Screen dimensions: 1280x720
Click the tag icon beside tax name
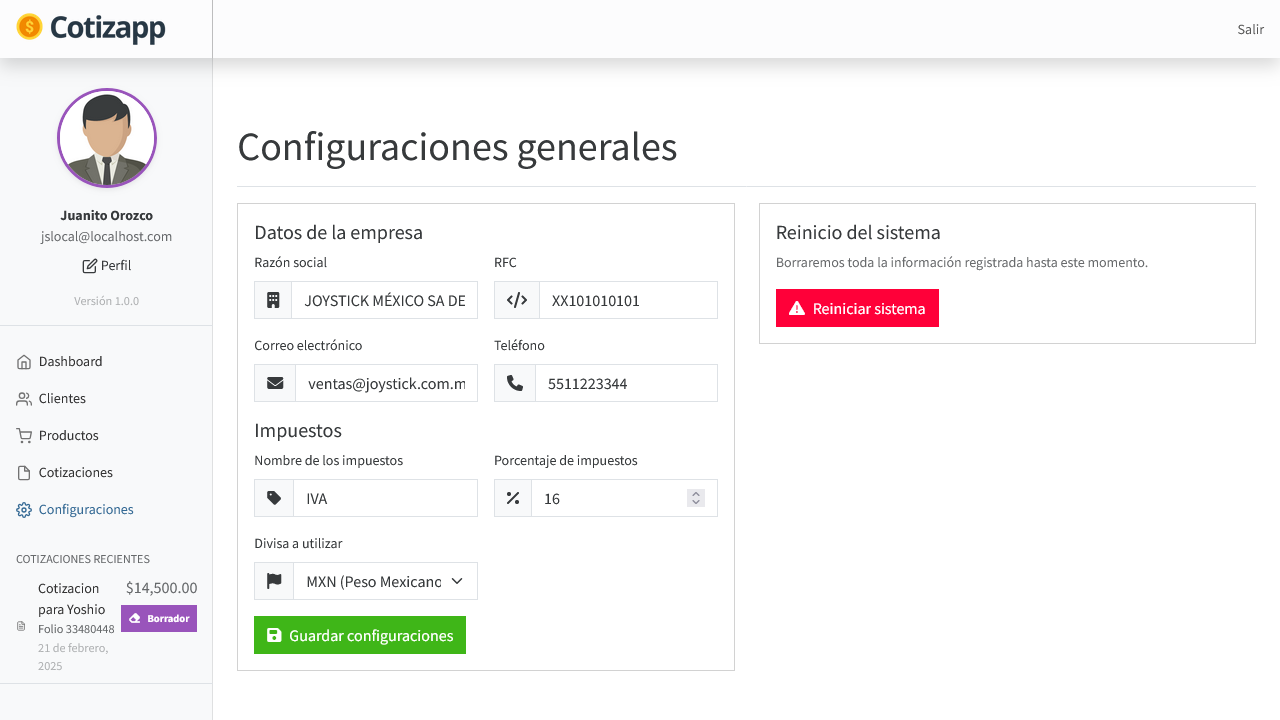pos(274,498)
